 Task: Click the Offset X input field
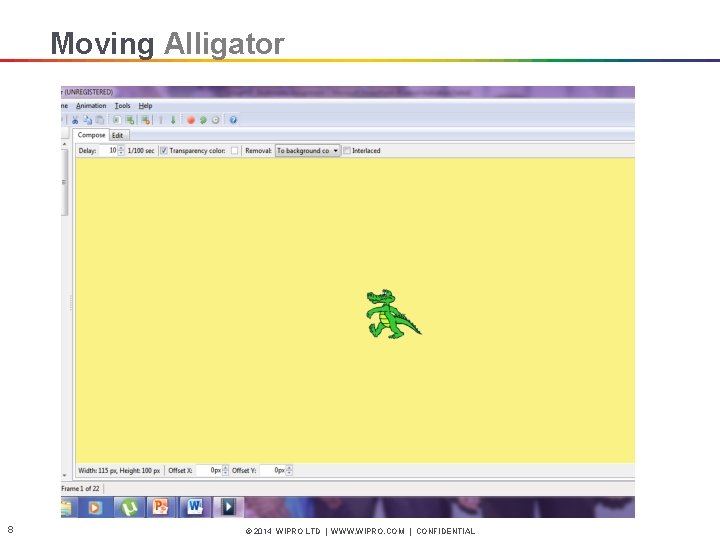(209, 470)
